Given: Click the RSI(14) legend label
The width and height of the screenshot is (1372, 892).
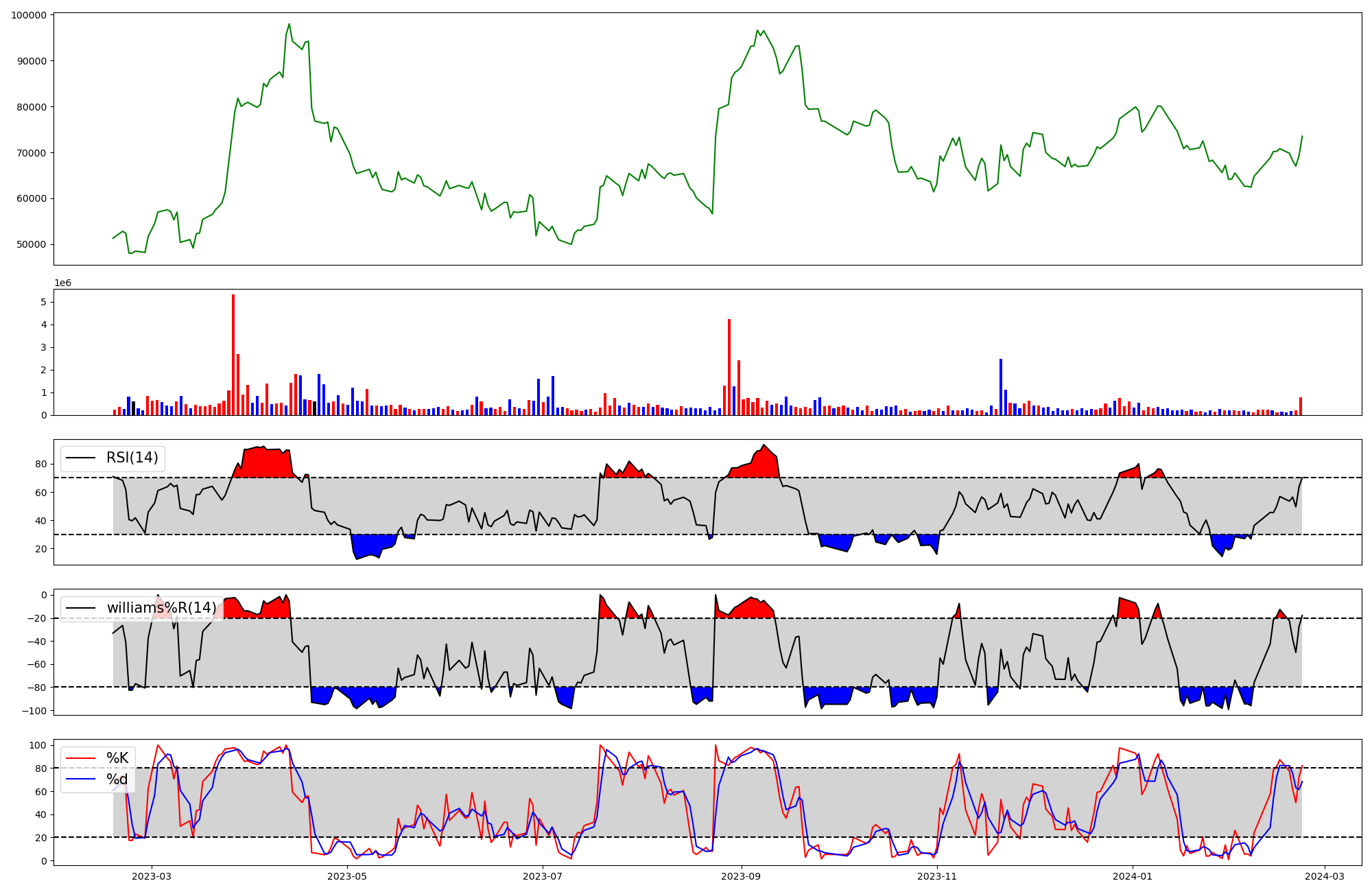Looking at the screenshot, I should 132,458.
